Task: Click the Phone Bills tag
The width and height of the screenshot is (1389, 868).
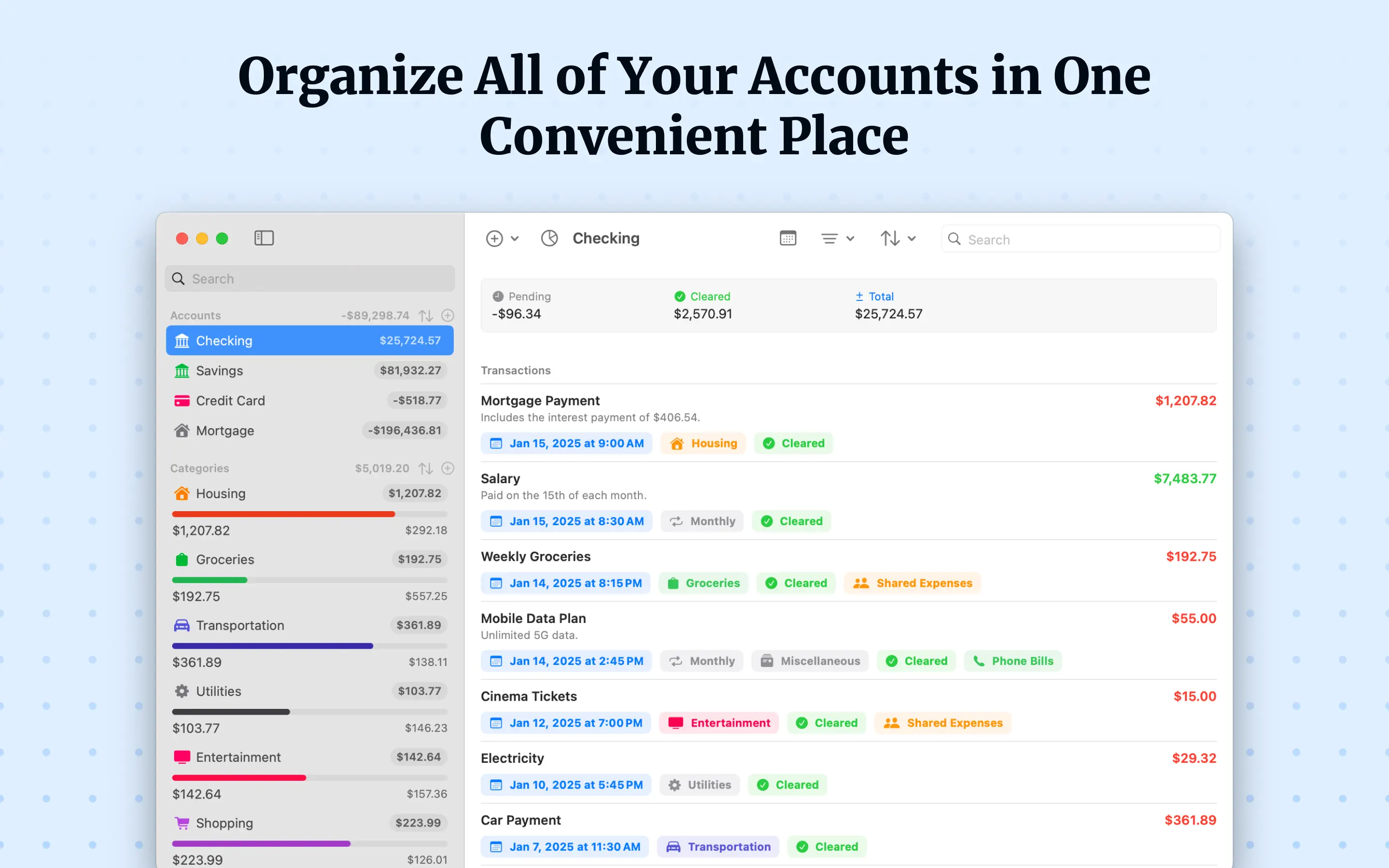Action: pyautogui.click(x=1013, y=661)
